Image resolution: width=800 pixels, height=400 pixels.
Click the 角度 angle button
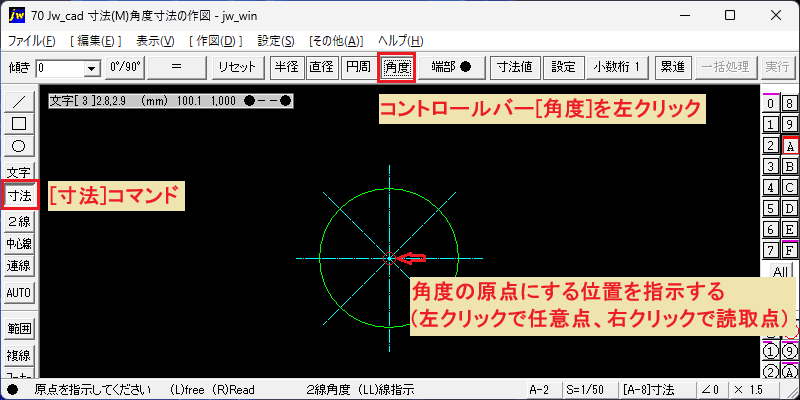point(396,67)
